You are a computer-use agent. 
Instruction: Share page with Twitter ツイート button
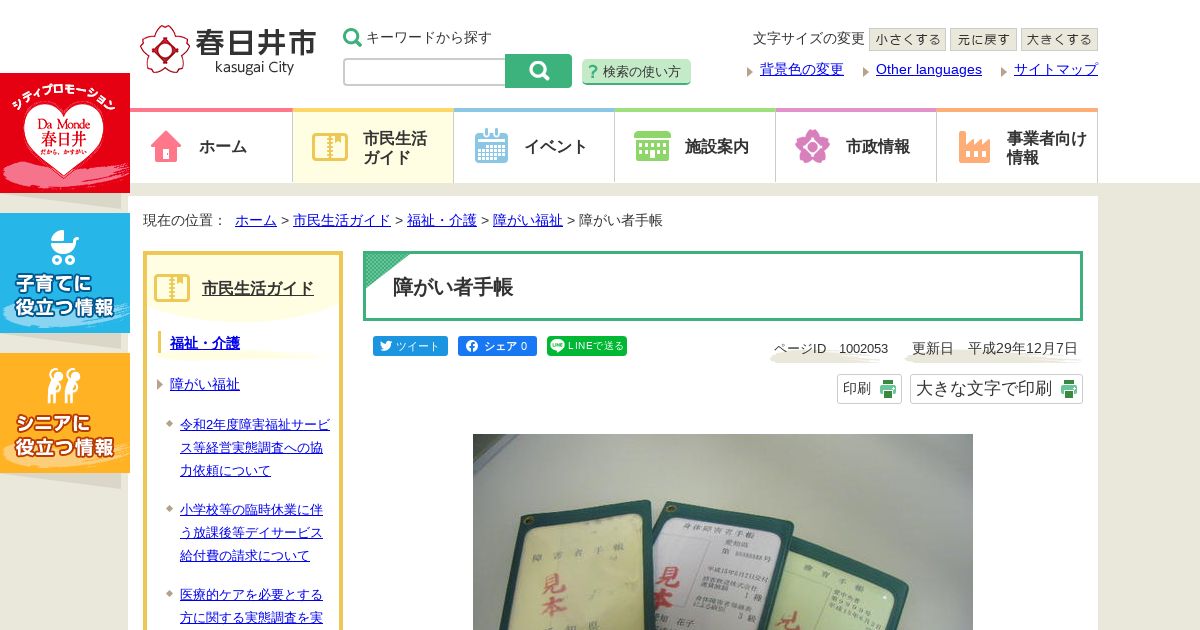pyautogui.click(x=410, y=346)
